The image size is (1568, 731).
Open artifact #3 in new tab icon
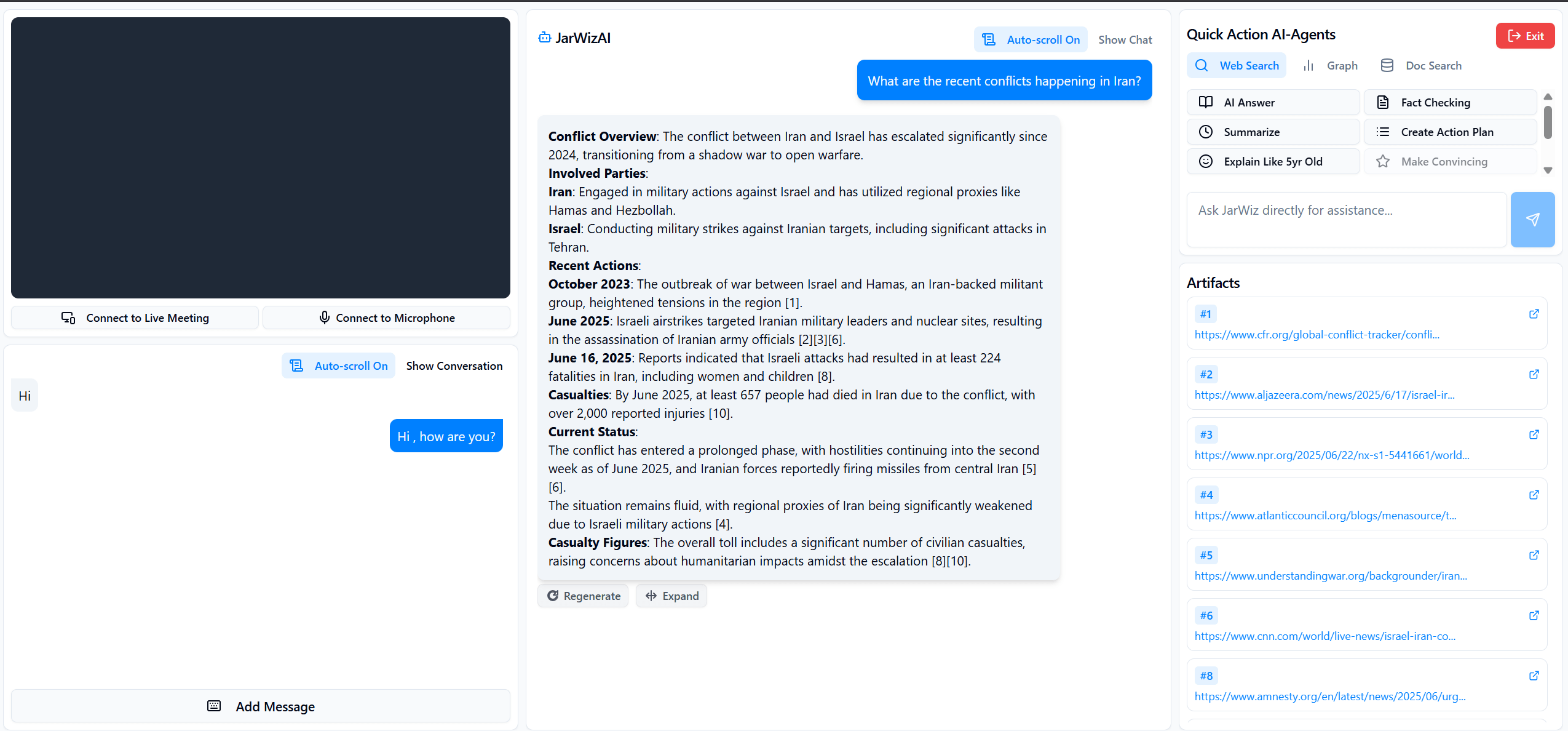(1534, 435)
